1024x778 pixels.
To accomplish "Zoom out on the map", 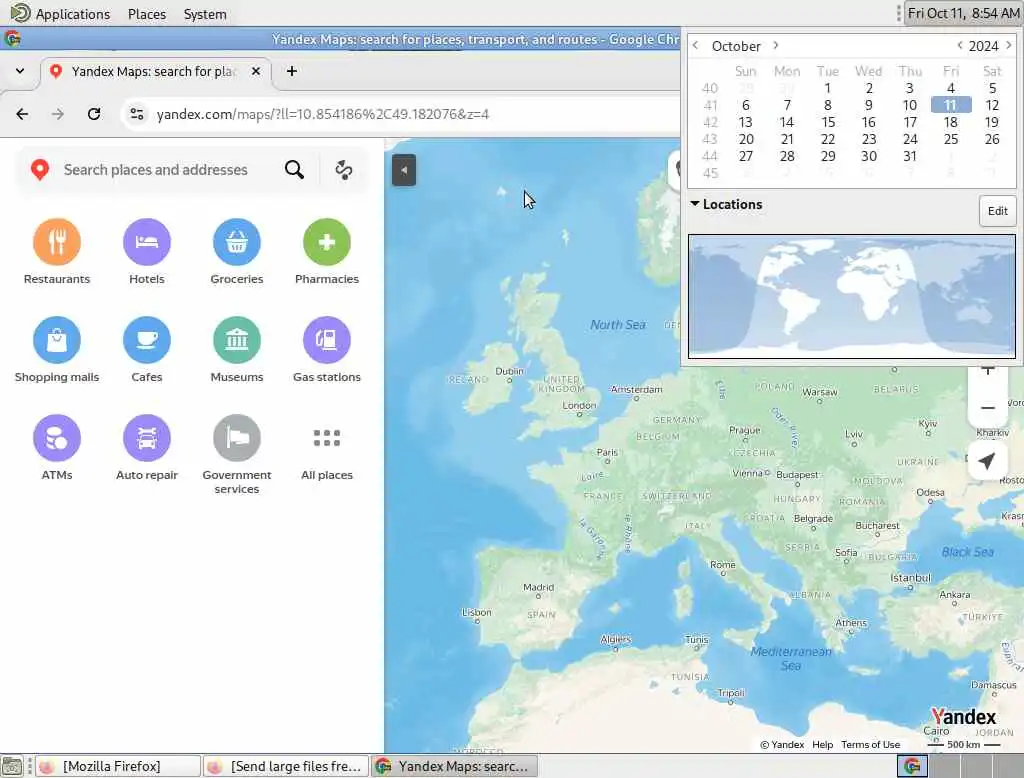I will click(x=987, y=408).
